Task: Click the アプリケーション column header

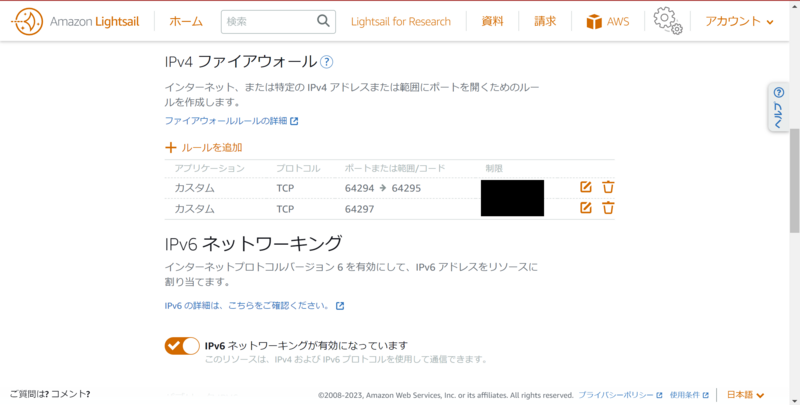Action: 209,168
